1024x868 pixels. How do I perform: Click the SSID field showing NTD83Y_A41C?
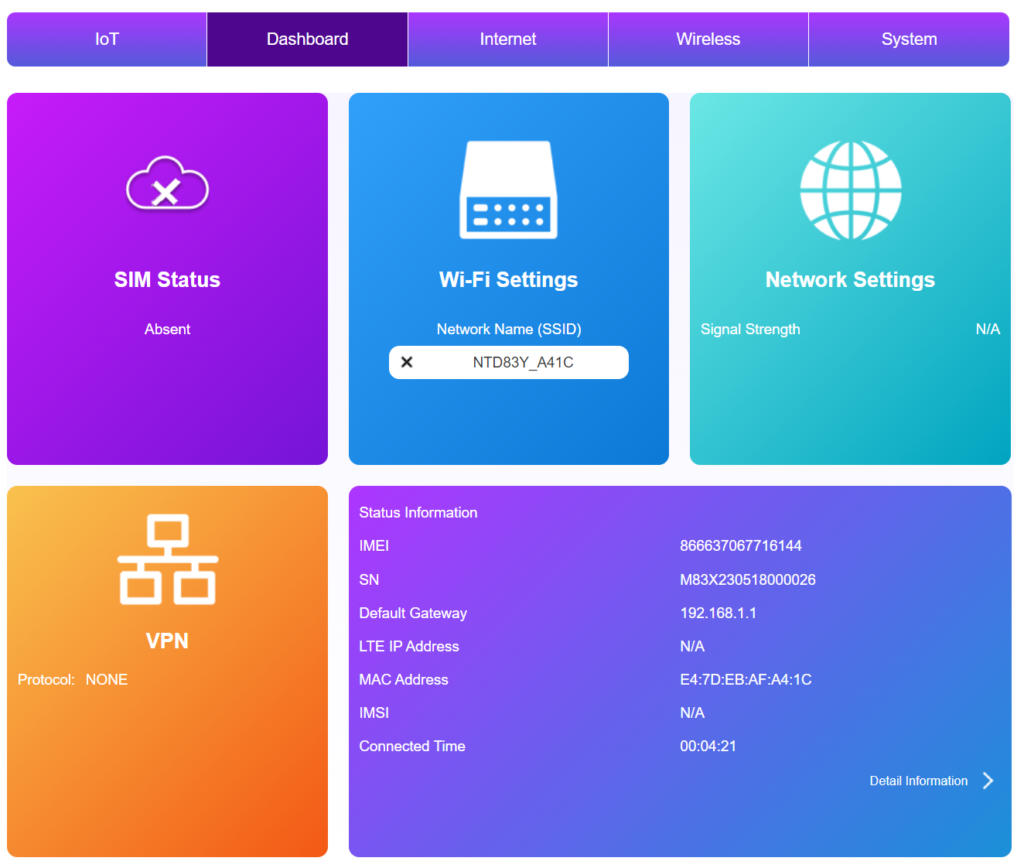523,362
